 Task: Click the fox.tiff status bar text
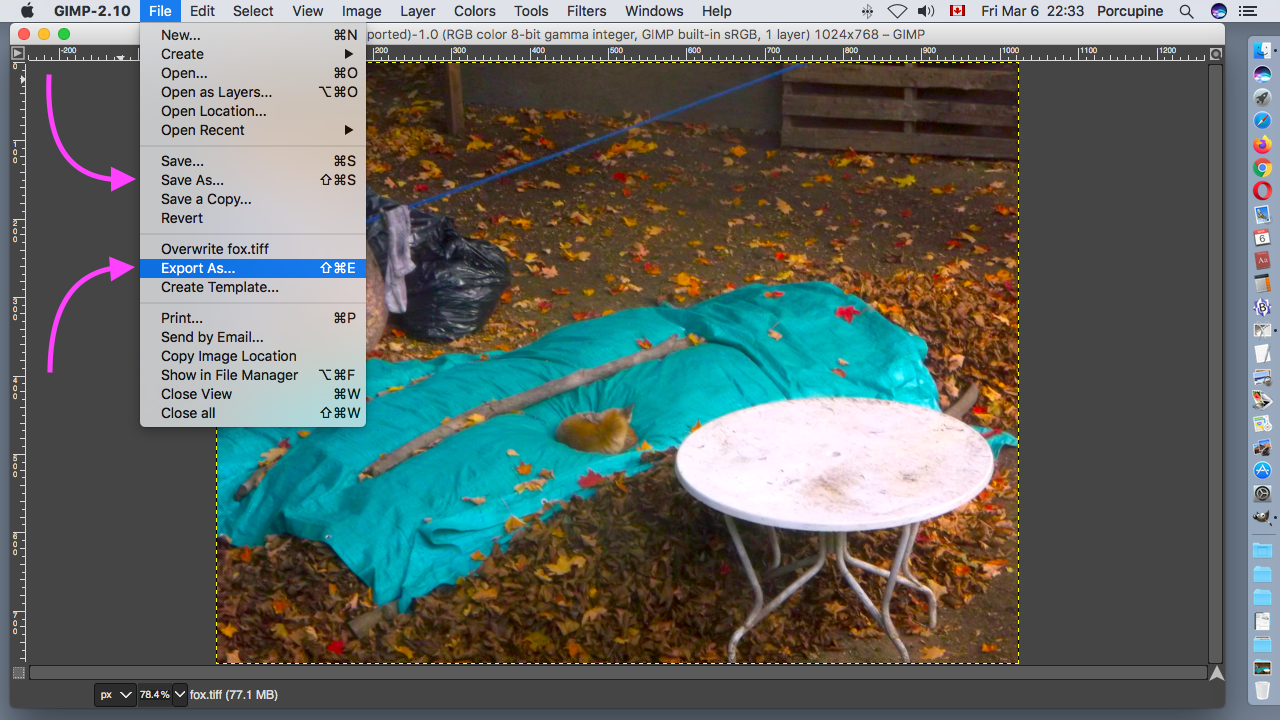tap(234, 694)
